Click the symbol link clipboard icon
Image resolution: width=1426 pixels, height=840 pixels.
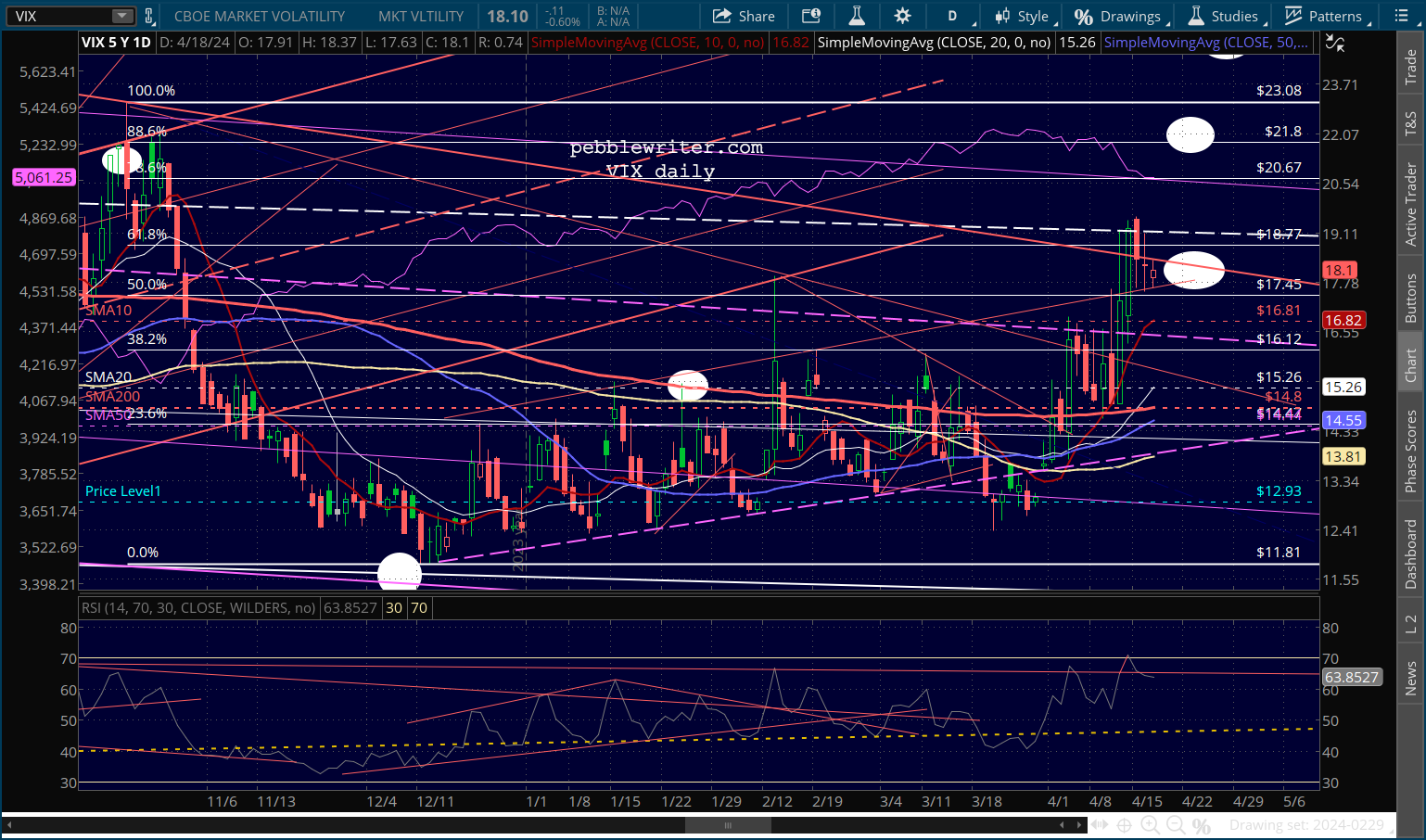click(148, 16)
